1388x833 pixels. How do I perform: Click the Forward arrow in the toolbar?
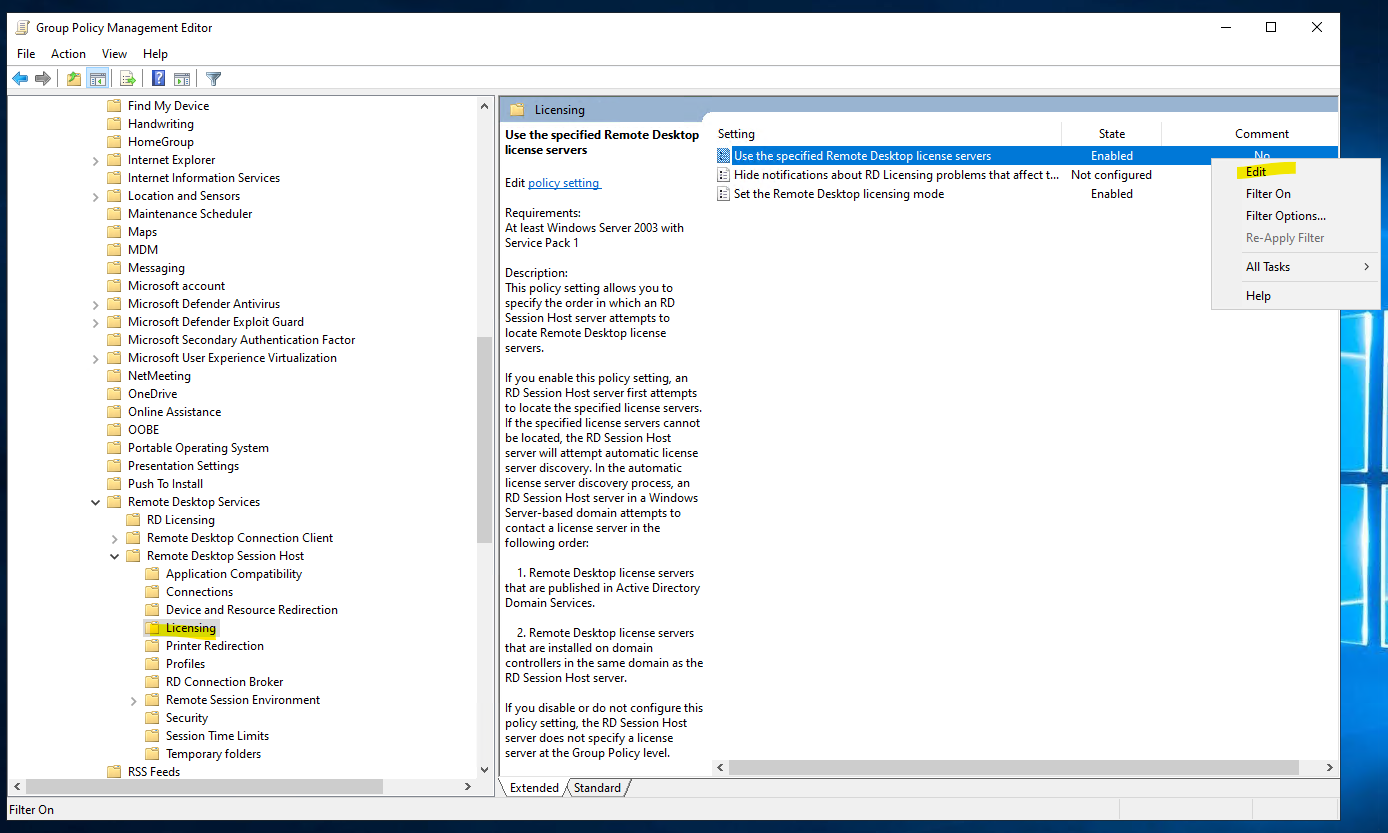point(43,78)
